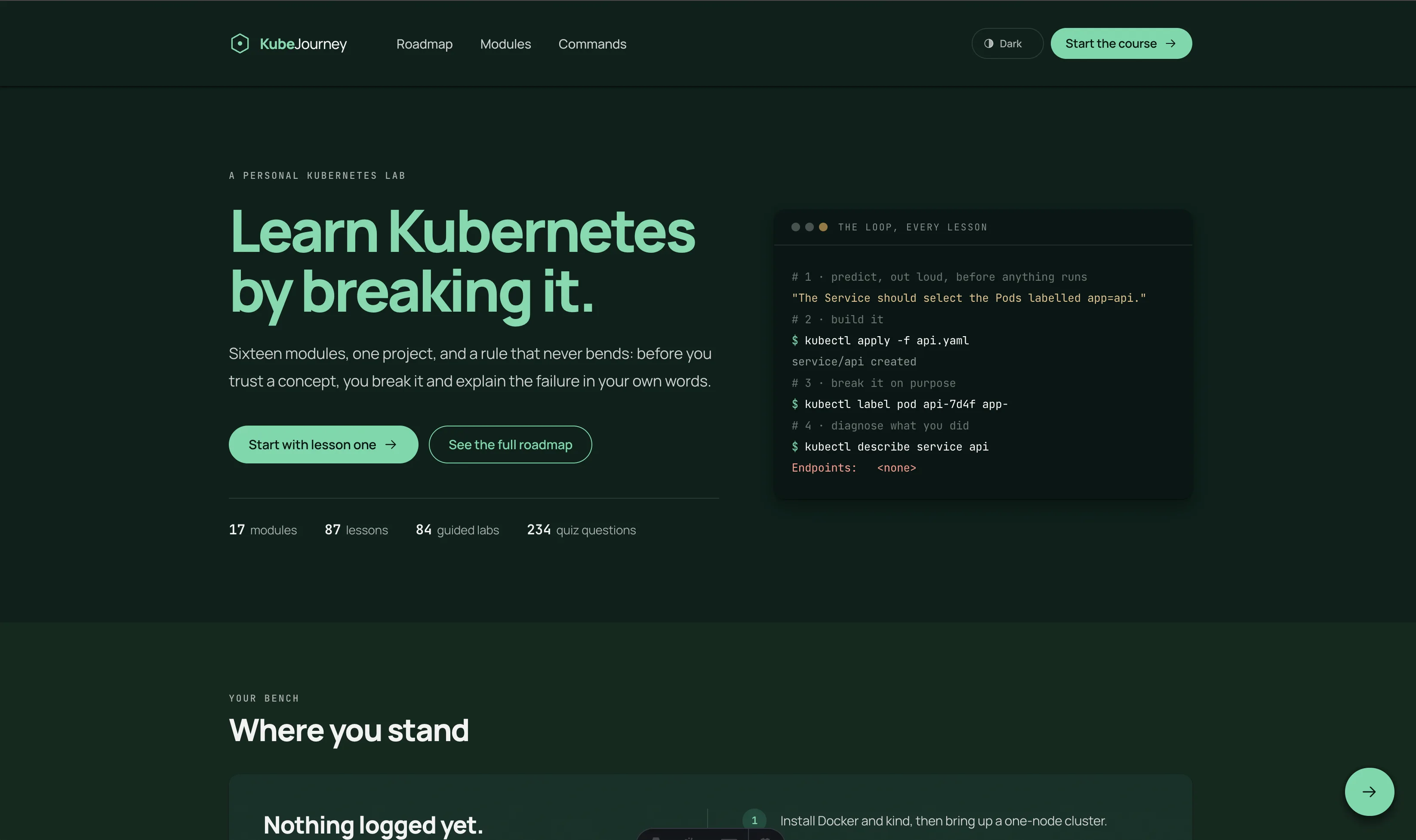Viewport: 1416px width, 840px height.
Task: Click Start with lesson one button
Action: pos(323,445)
